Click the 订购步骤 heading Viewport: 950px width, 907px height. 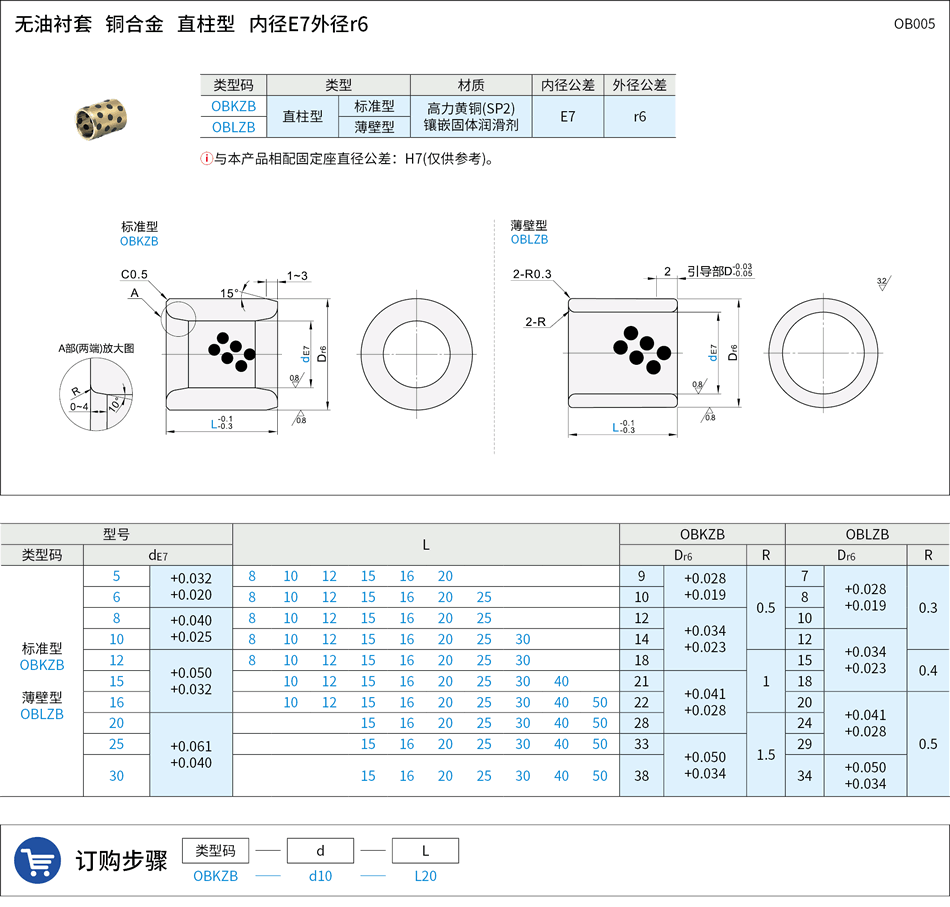(x=121, y=860)
